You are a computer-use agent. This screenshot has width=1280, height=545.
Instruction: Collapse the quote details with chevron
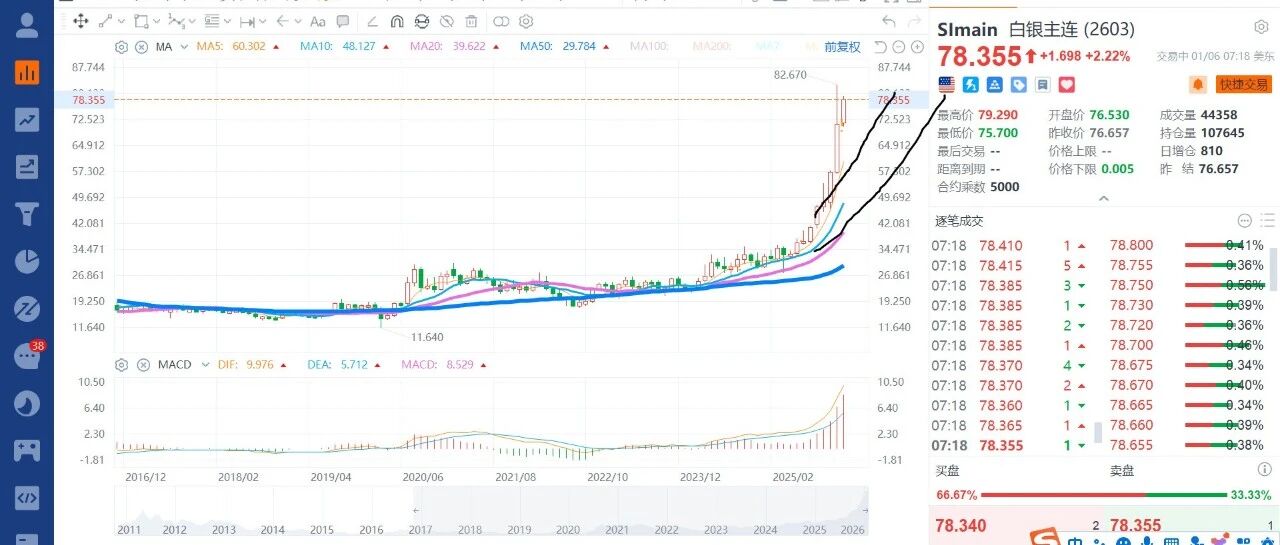click(1104, 199)
